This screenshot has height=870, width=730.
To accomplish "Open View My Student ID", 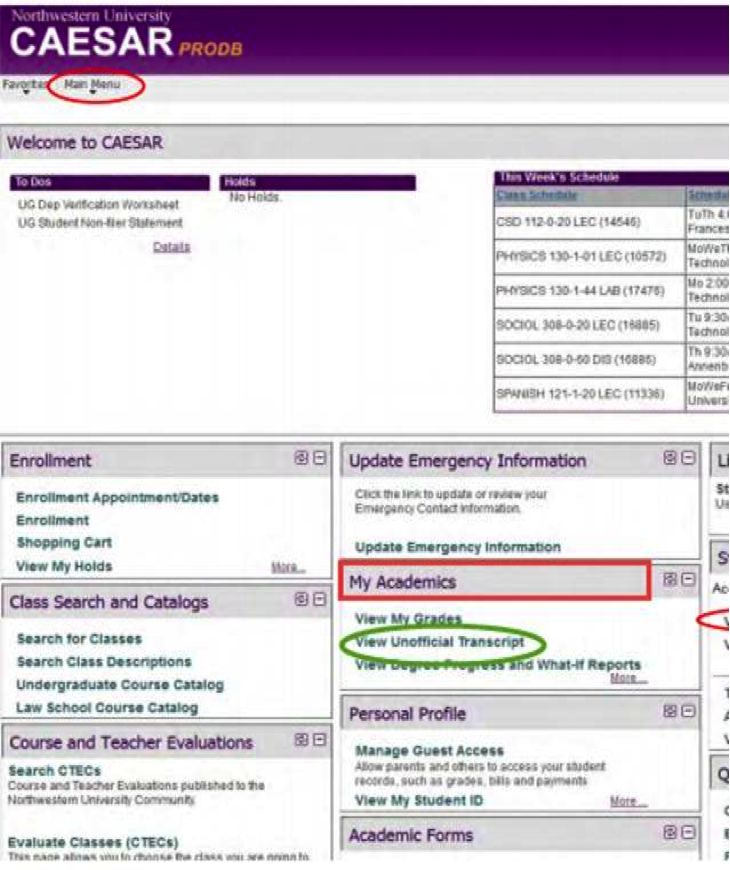I will (x=419, y=801).
